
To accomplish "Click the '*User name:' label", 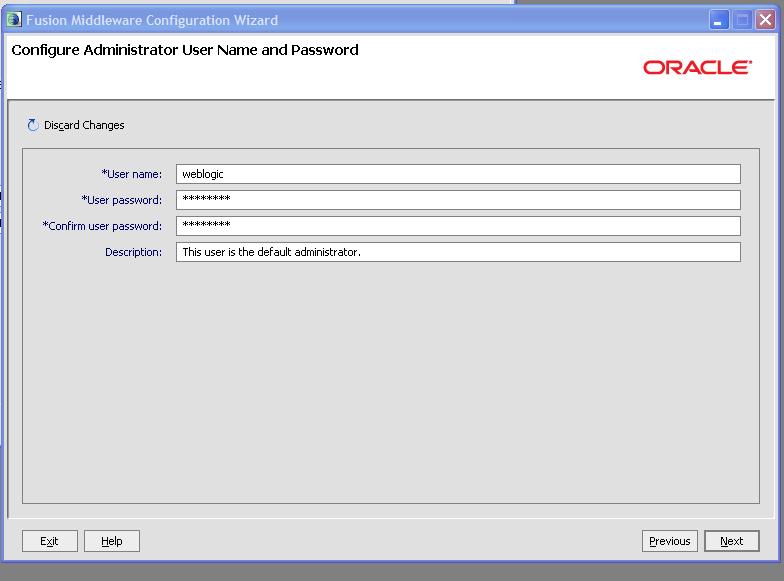I will 132,174.
